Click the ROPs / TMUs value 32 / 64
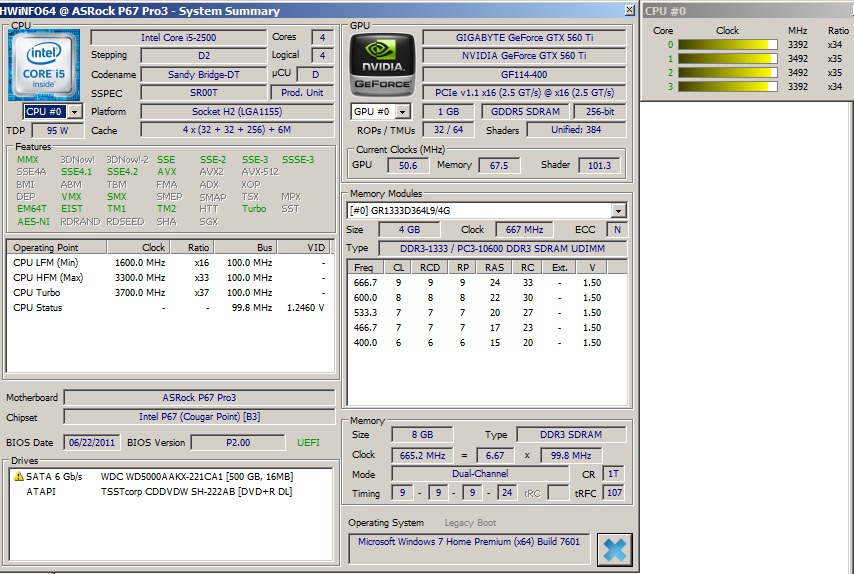 (x=448, y=130)
